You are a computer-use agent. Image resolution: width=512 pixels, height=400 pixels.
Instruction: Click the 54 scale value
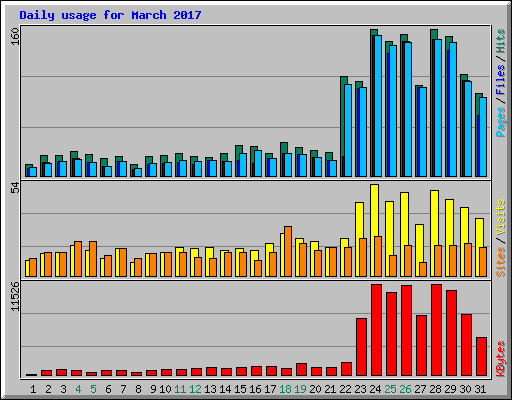[15, 189]
